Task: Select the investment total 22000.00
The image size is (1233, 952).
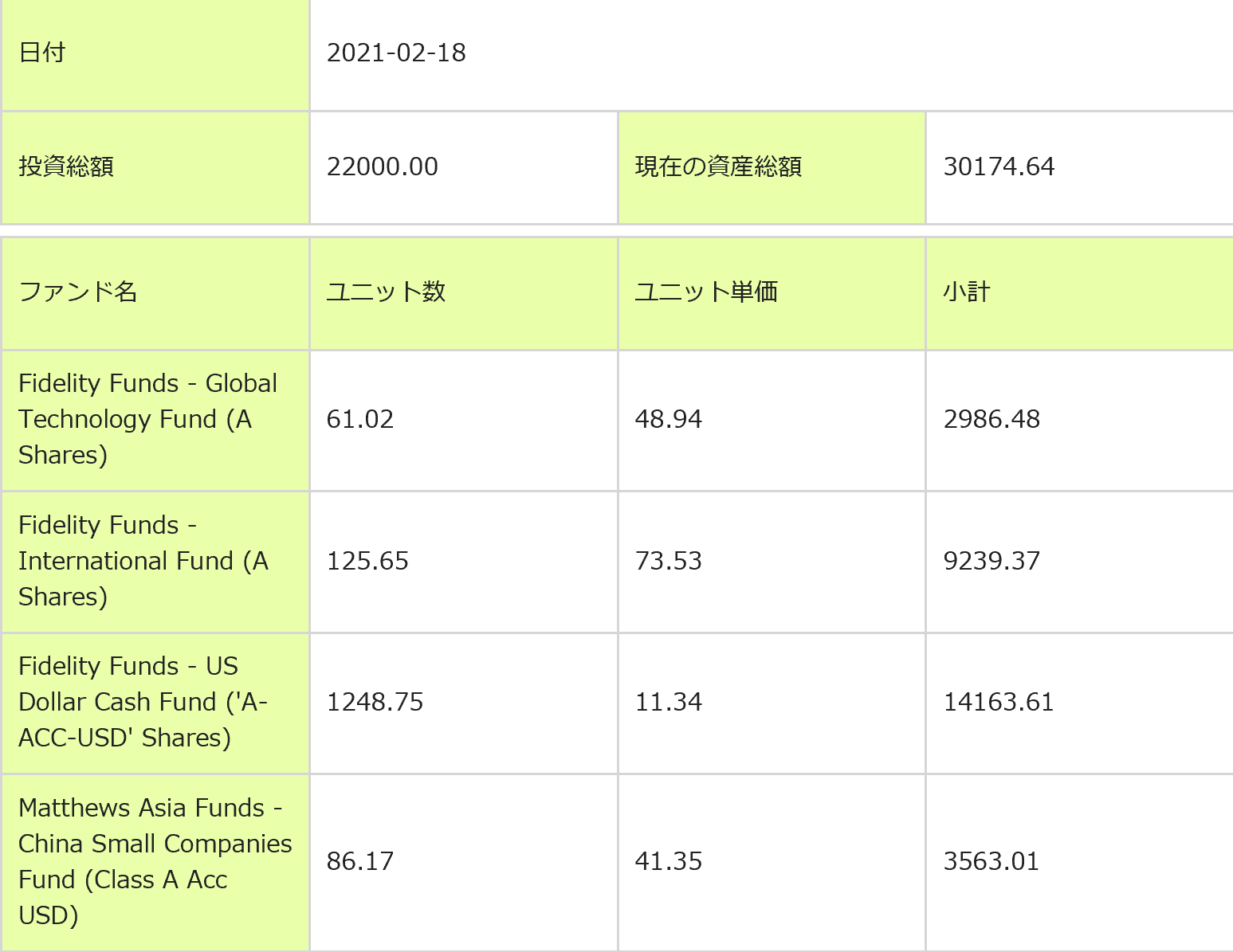Action: pos(383,167)
